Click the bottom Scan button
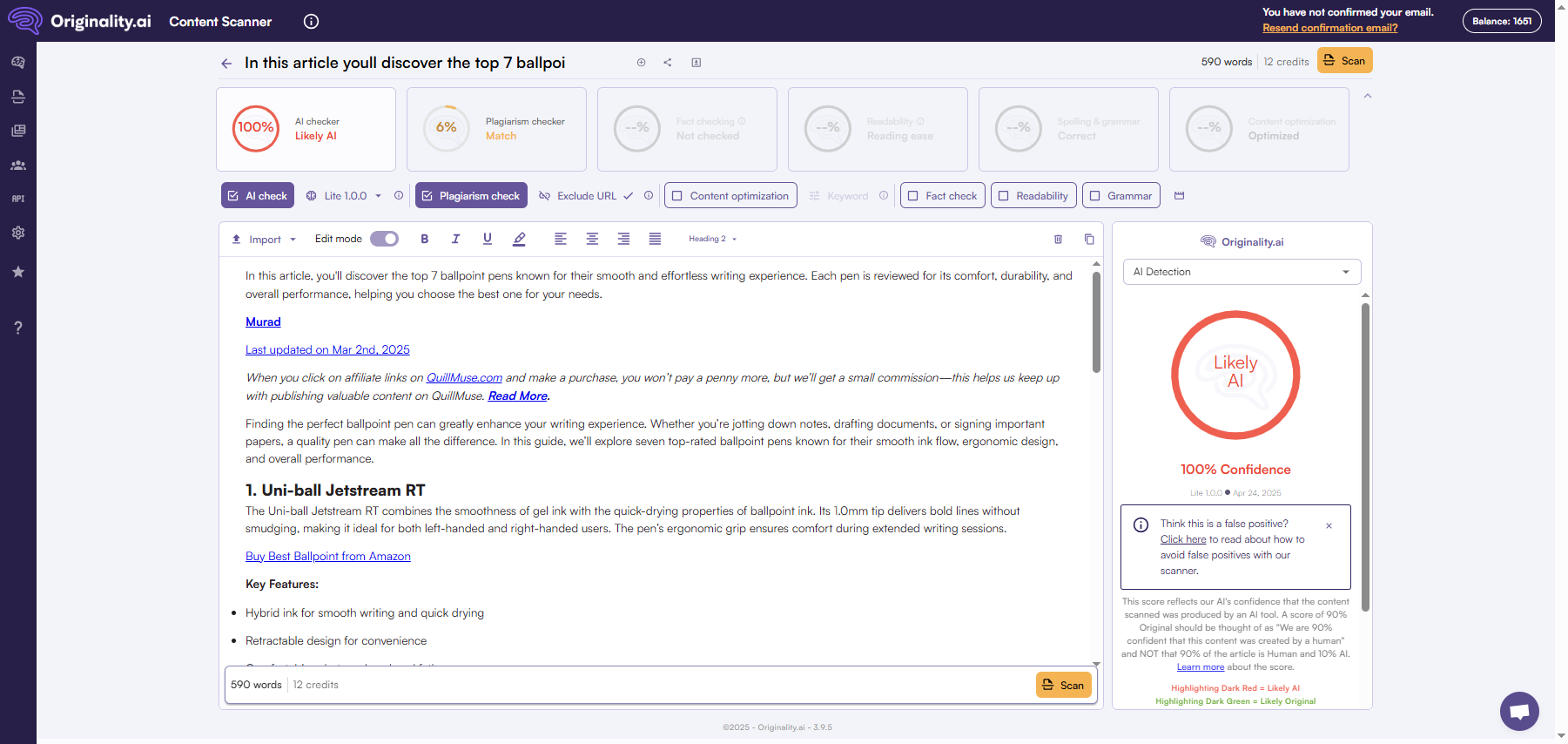This screenshot has width=1568, height=744. [x=1064, y=685]
